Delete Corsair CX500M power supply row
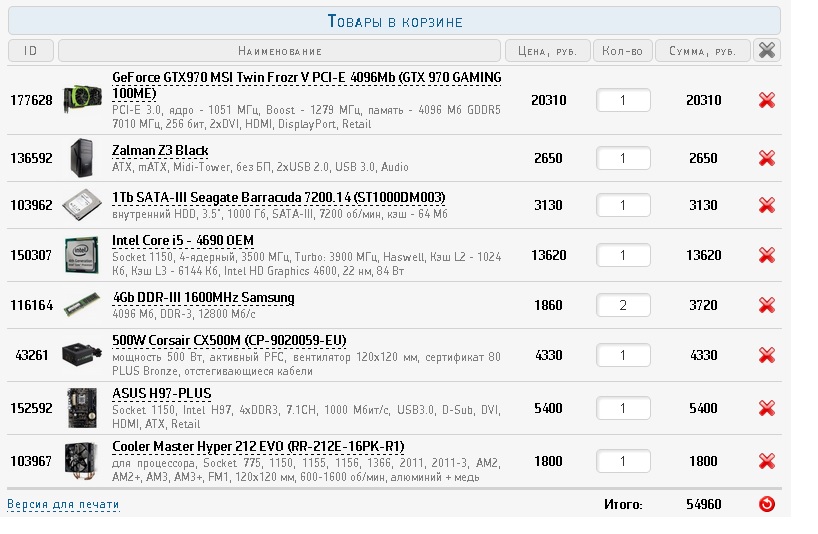Screen dimensions: 818x534 [x=766, y=355]
